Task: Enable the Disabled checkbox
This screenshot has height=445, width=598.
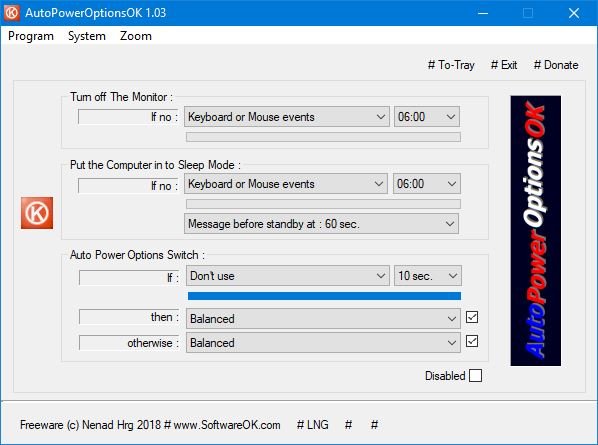Action: click(475, 376)
